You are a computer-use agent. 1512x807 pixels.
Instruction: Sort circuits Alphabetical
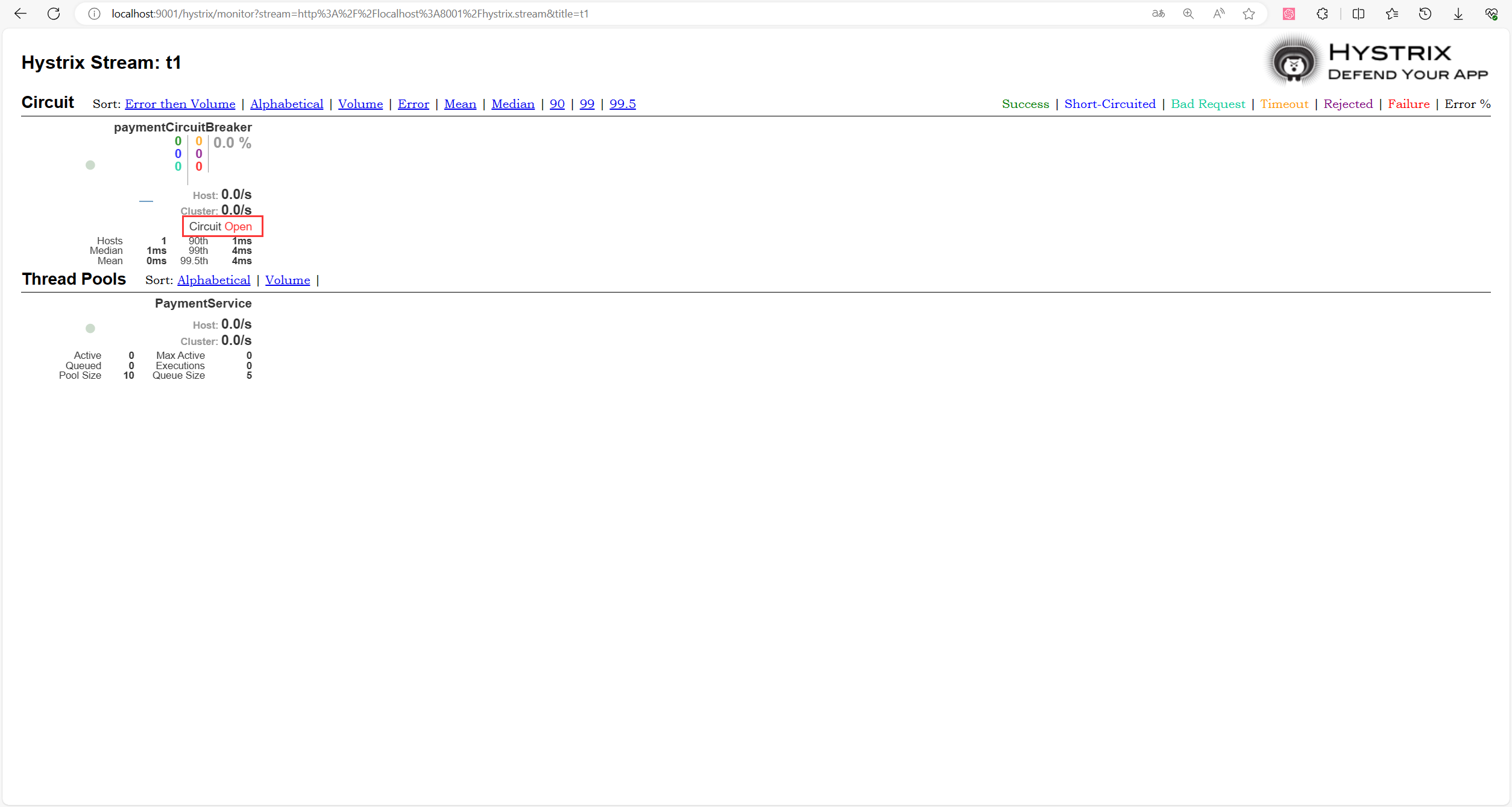[287, 104]
